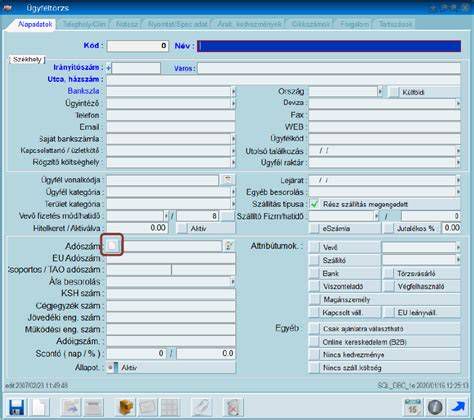Click the round info icon
This screenshot has height=420, width=474.
coord(435,407)
